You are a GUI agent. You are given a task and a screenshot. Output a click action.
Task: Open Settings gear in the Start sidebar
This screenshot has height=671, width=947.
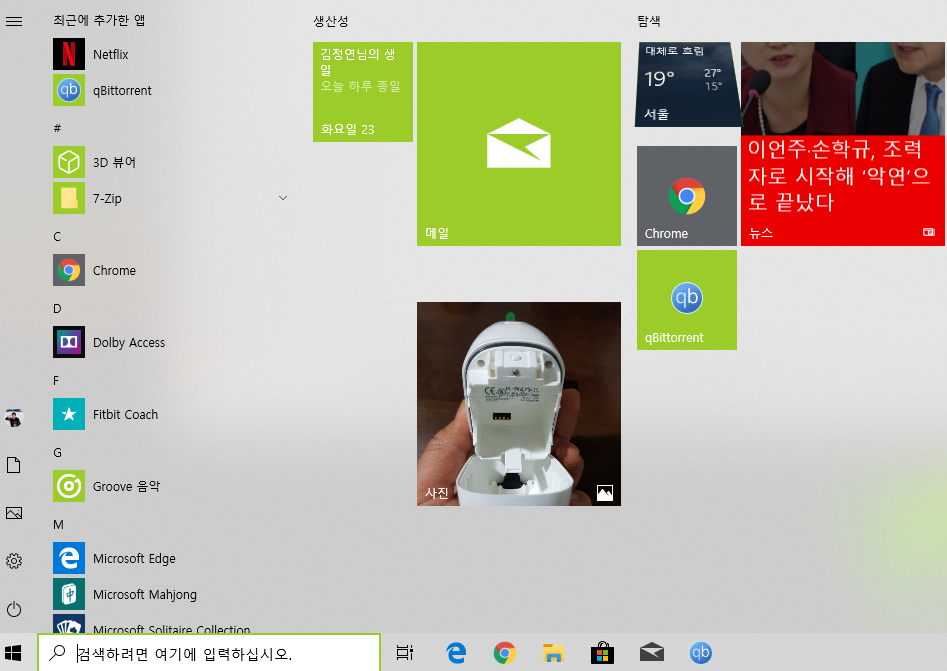(x=14, y=561)
